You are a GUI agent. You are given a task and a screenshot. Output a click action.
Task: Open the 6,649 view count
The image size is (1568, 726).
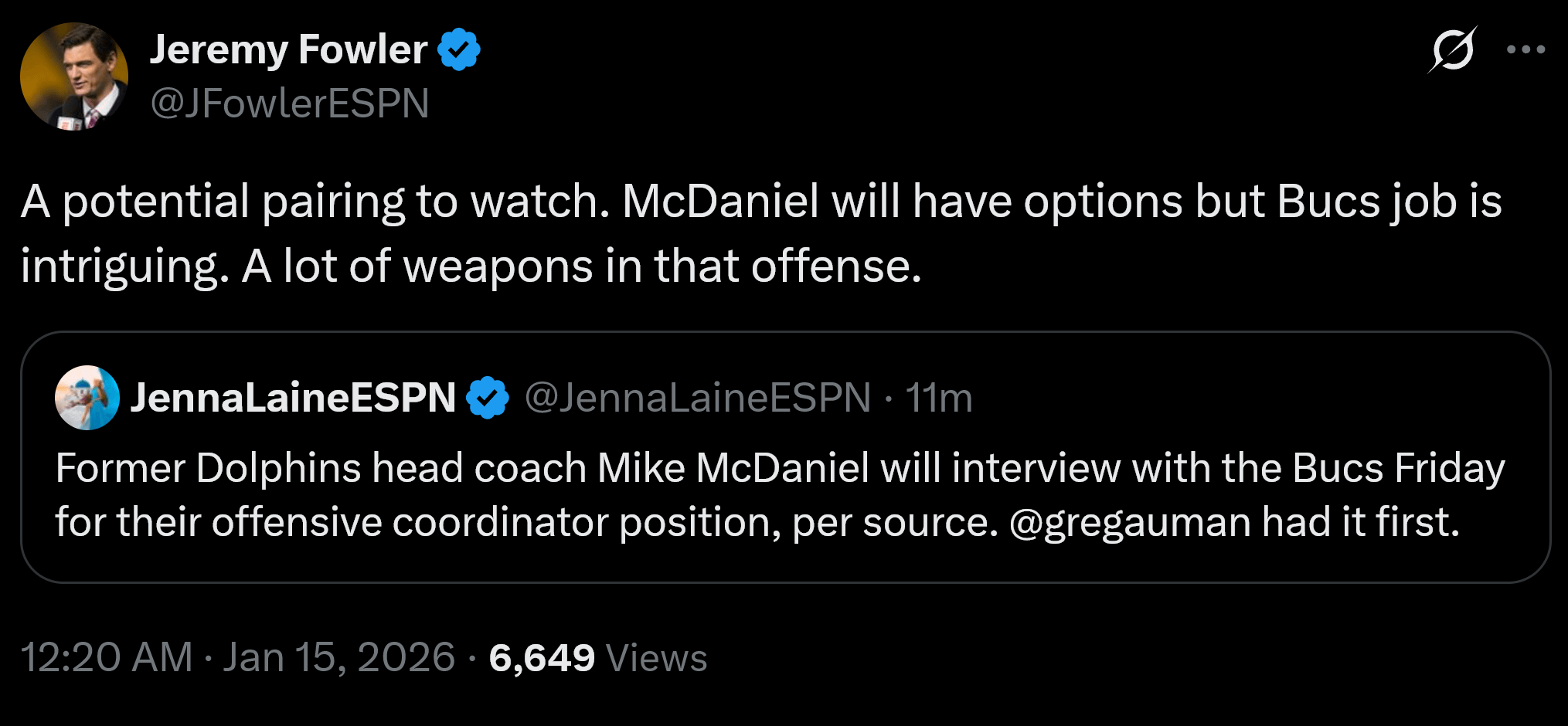pyautogui.click(x=542, y=658)
